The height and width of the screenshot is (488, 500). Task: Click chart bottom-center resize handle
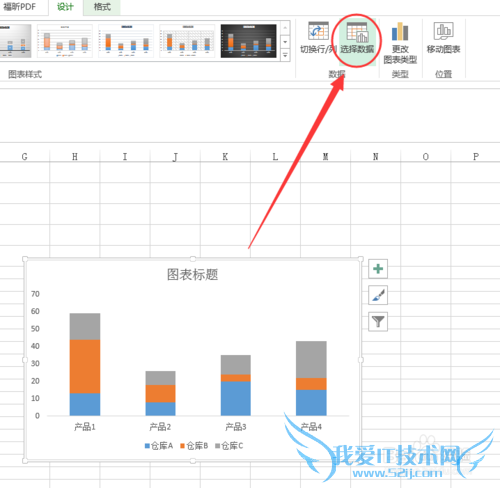pyautogui.click(x=193, y=461)
